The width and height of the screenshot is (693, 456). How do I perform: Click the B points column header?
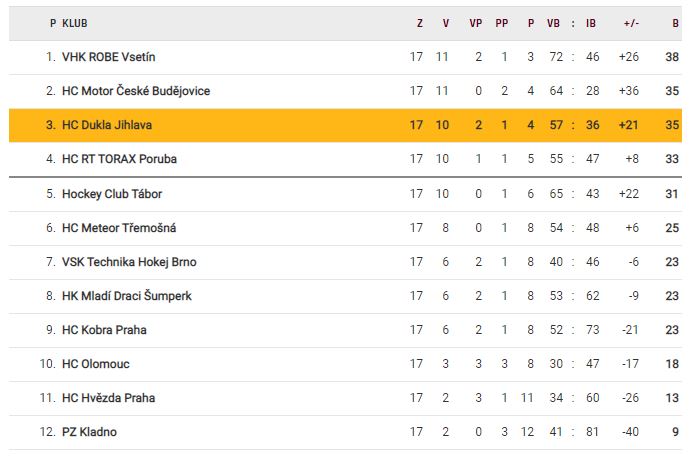click(x=676, y=23)
